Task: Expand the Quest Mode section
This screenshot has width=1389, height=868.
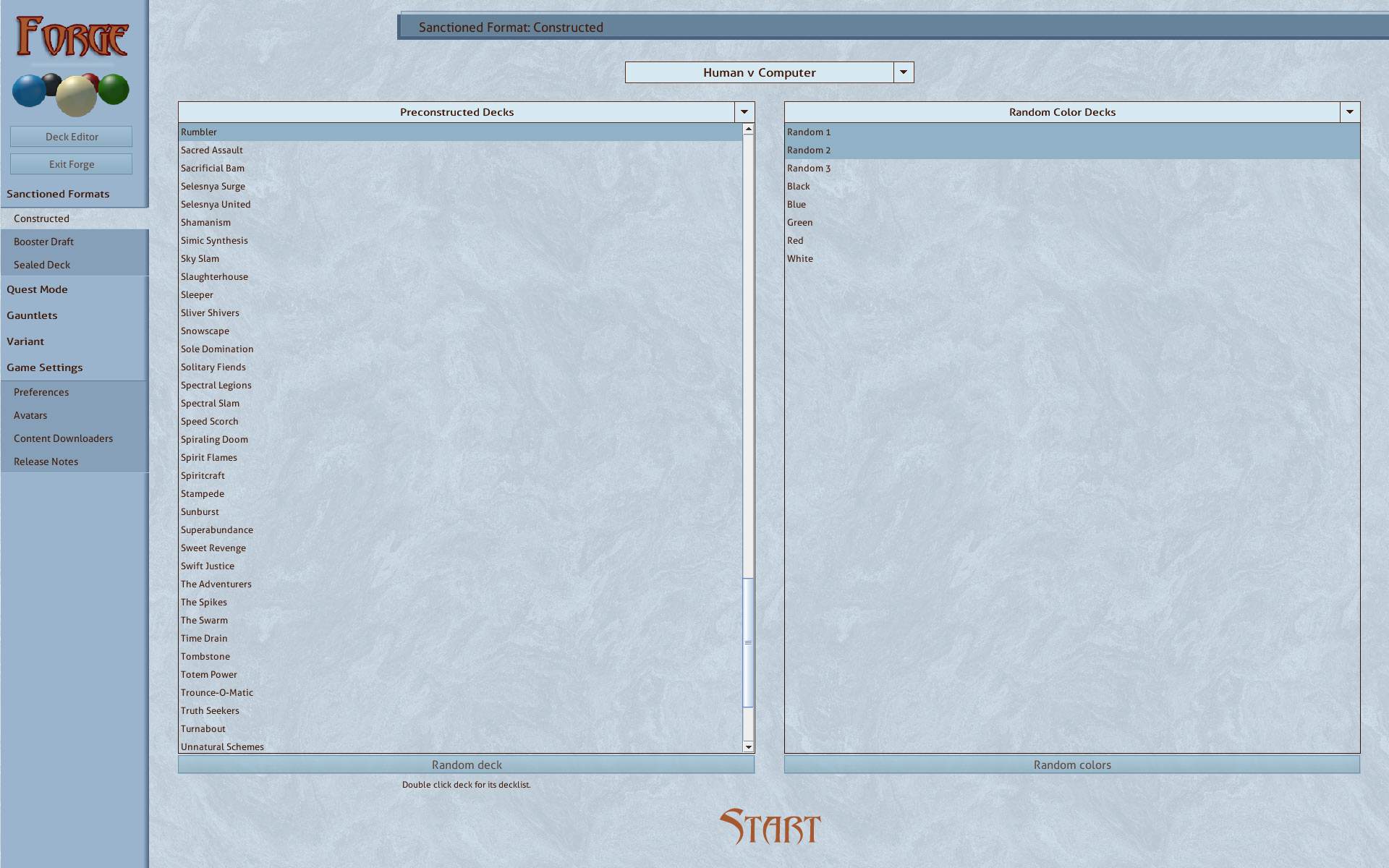Action: pos(37,289)
